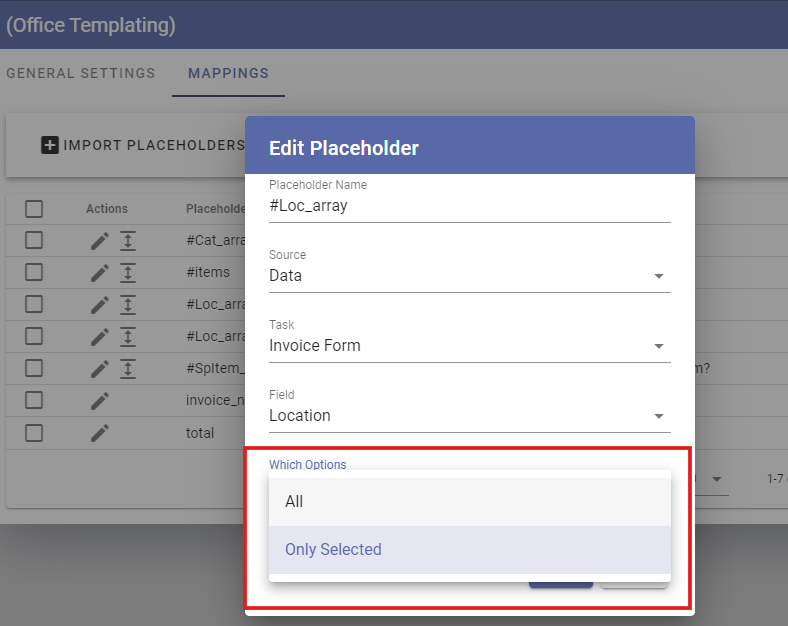The image size is (788, 626).
Task: Click the move/reorder icon for #items row
Action: click(x=128, y=273)
